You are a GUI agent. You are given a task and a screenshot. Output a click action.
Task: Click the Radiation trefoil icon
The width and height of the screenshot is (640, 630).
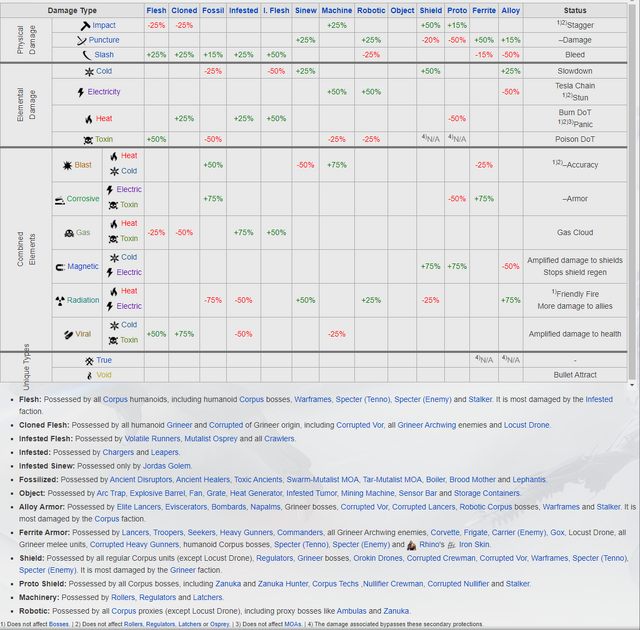coord(60,301)
